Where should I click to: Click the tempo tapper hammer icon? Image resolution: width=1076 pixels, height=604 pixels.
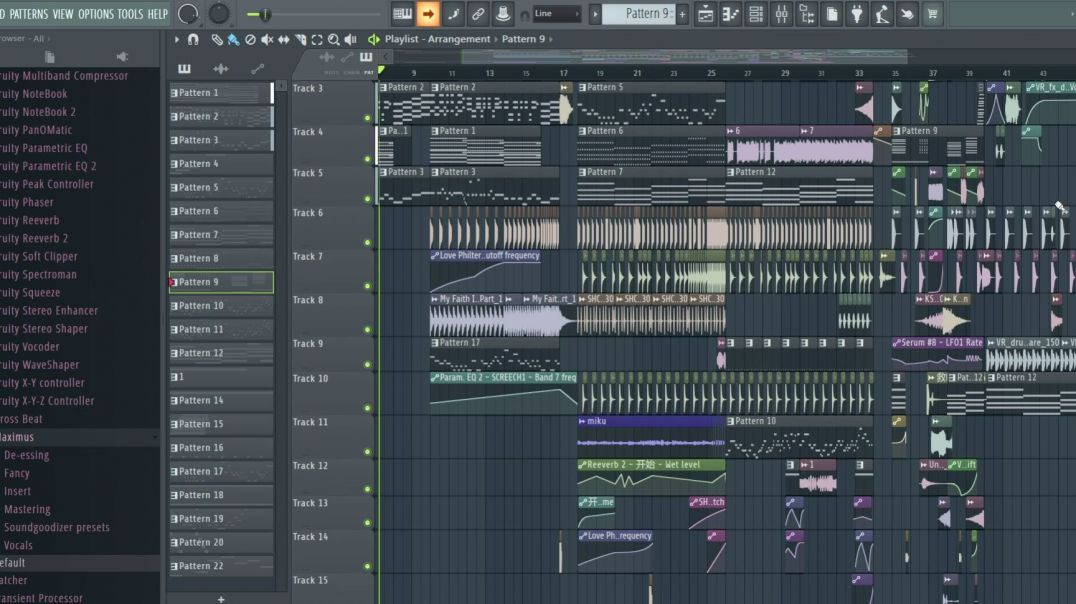coord(882,14)
